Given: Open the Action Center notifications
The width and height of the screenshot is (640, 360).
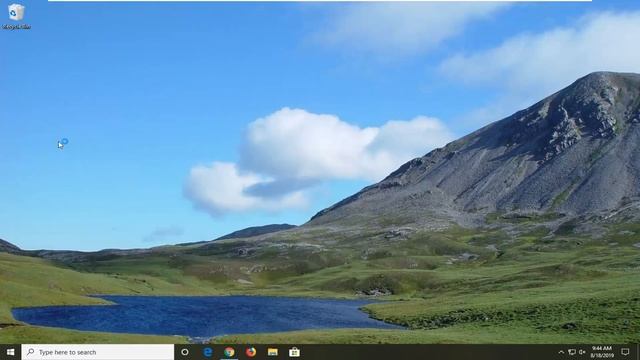Looking at the screenshot, I should (625, 352).
